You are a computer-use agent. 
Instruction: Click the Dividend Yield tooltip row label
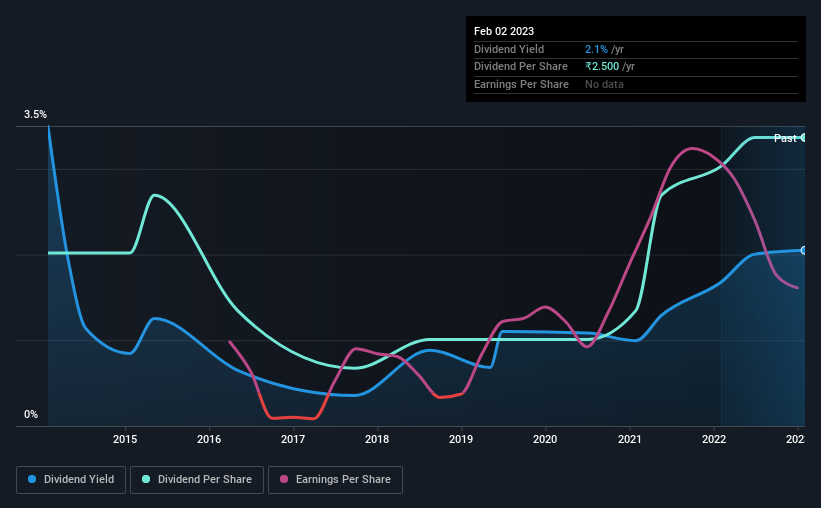click(x=509, y=49)
